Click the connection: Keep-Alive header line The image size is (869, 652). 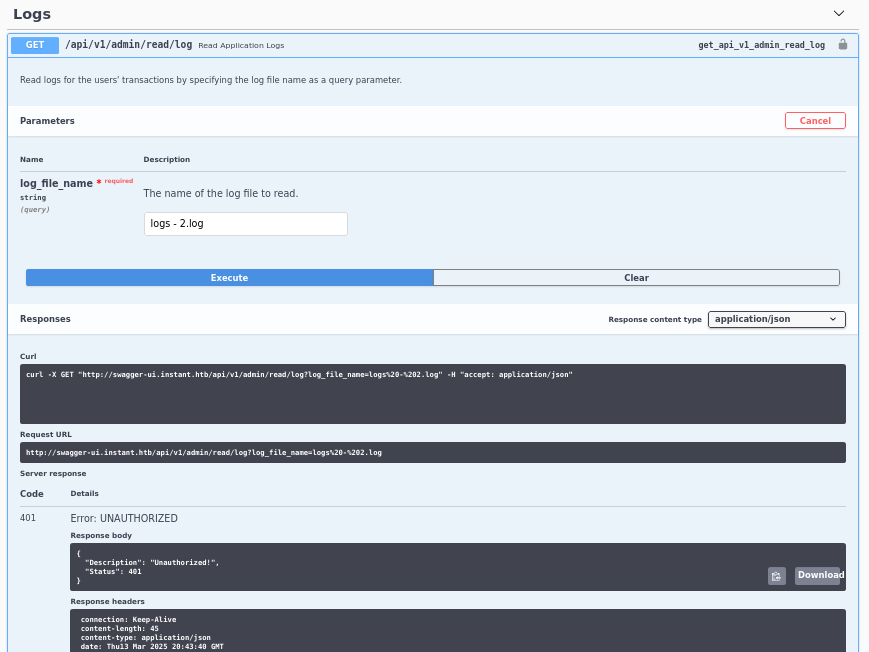tap(128, 619)
